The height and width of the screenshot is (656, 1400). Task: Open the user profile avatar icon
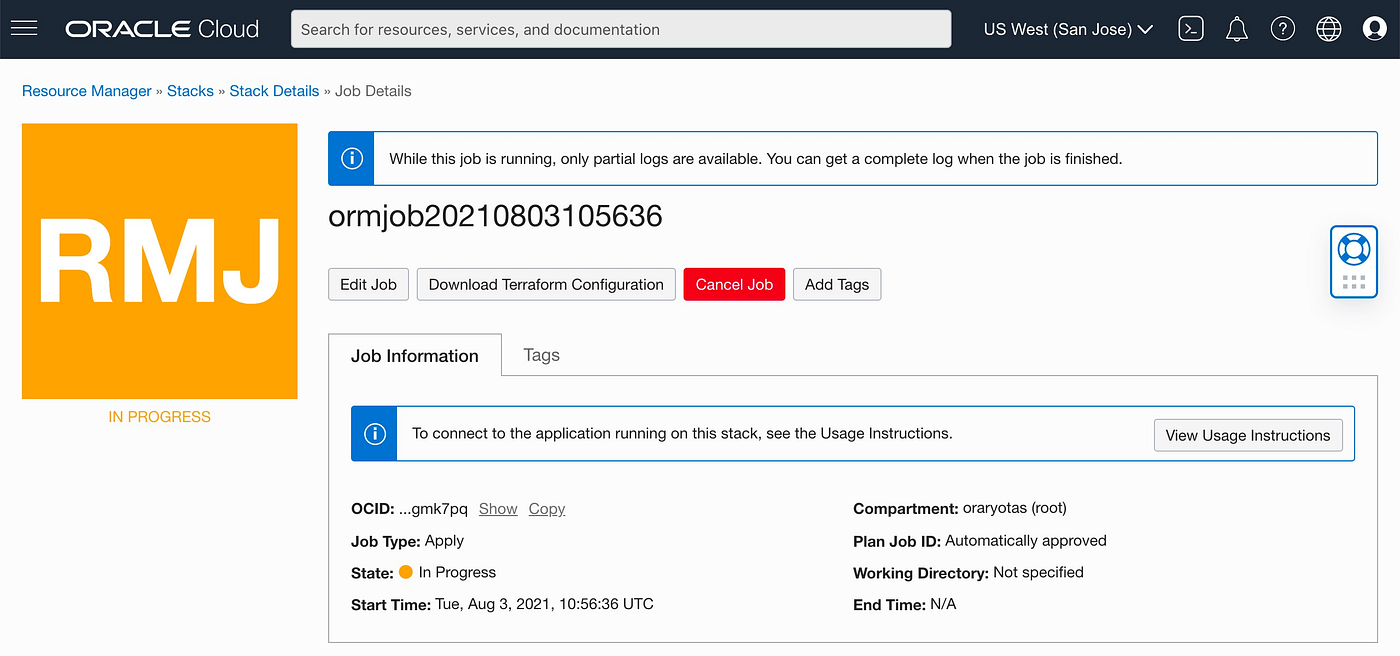click(1374, 28)
